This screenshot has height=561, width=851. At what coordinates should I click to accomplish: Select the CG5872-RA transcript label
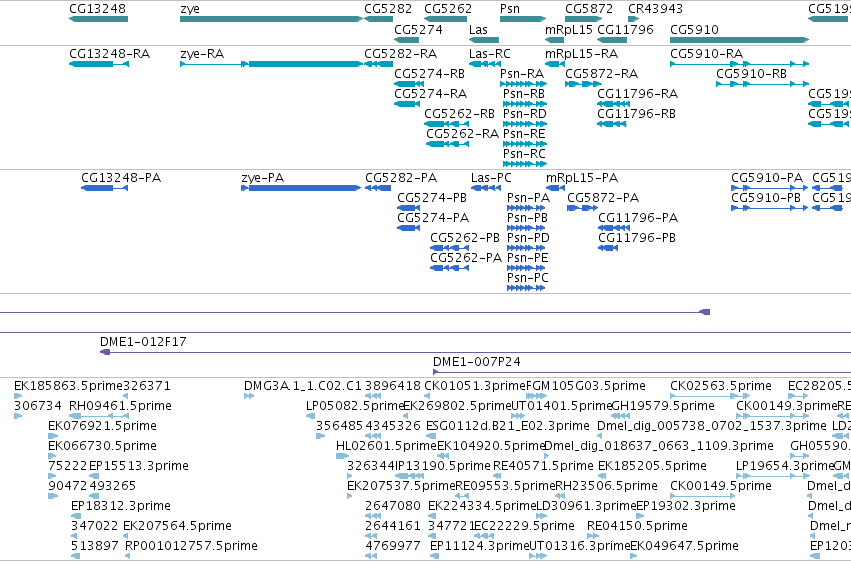601,74
